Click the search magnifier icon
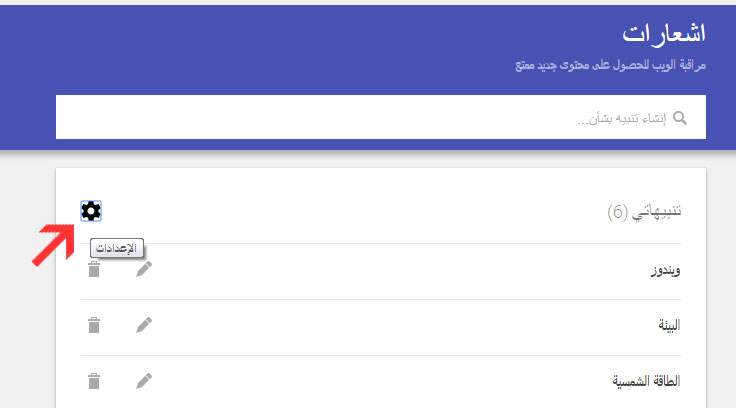The width and height of the screenshot is (736, 408). (x=681, y=118)
